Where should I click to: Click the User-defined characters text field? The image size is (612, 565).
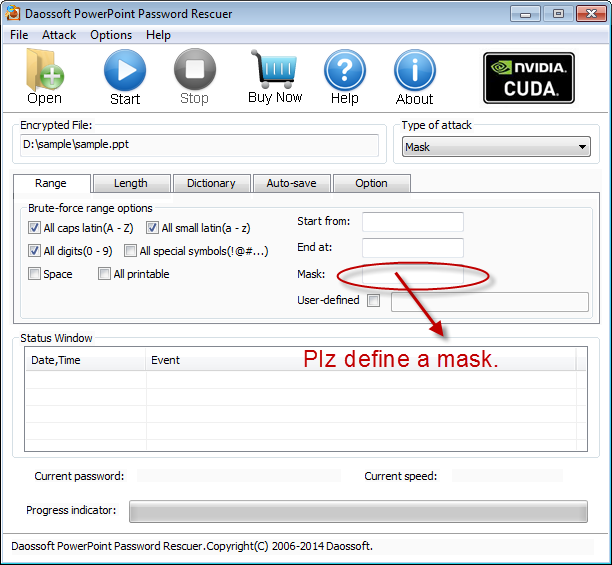point(490,302)
